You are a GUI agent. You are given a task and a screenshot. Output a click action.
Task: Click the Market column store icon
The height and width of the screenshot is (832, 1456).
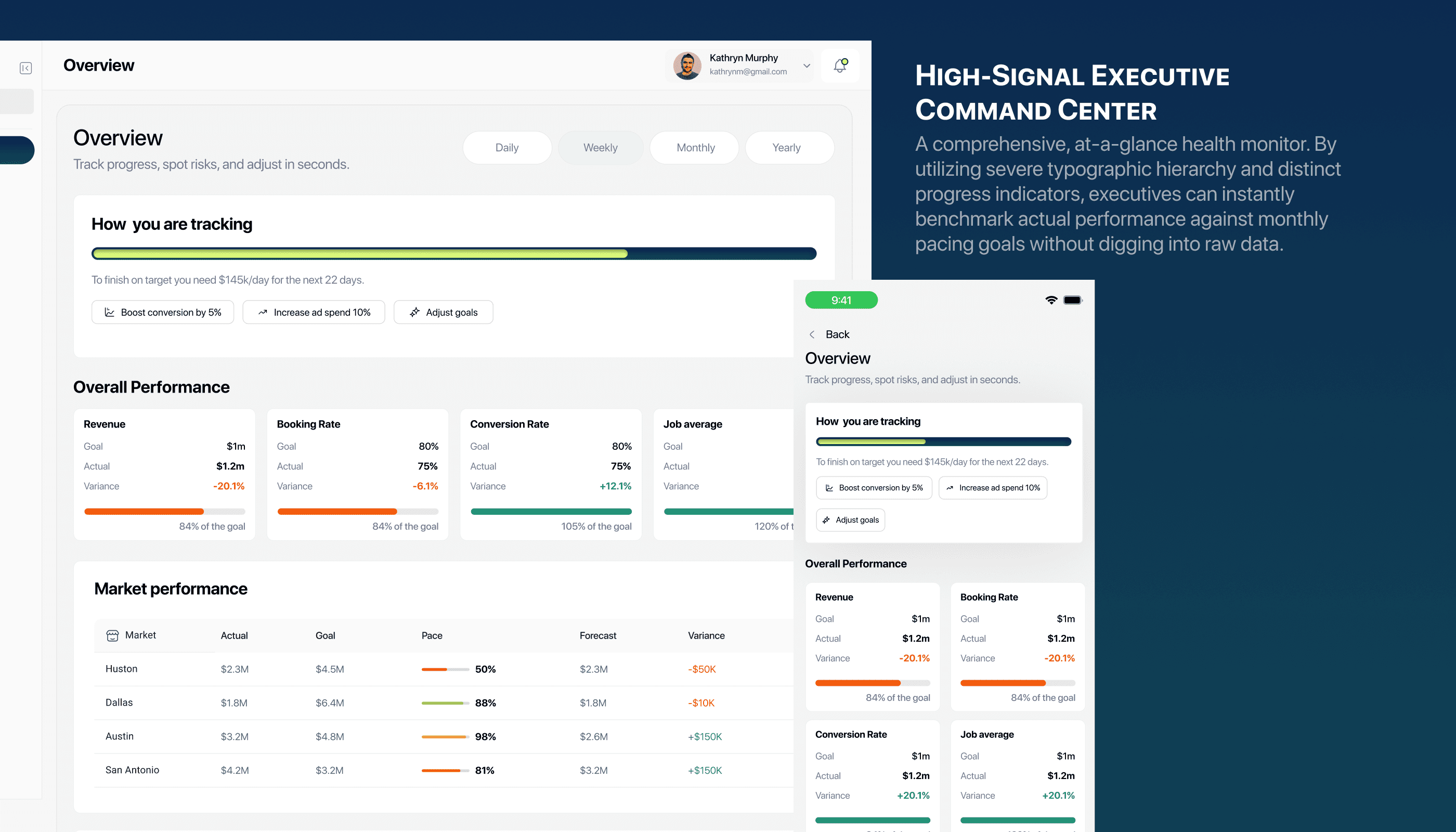(112, 635)
